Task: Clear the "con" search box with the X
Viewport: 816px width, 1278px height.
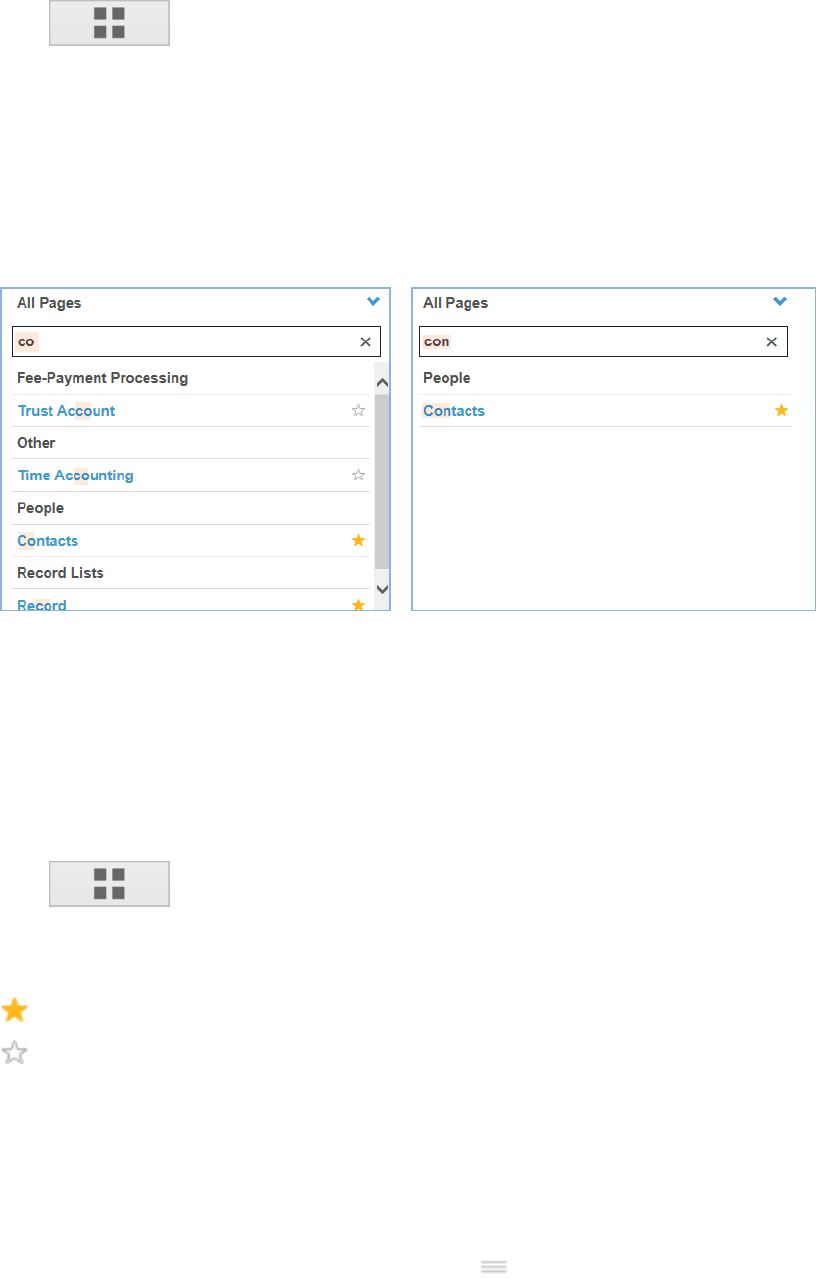Action: coord(771,342)
